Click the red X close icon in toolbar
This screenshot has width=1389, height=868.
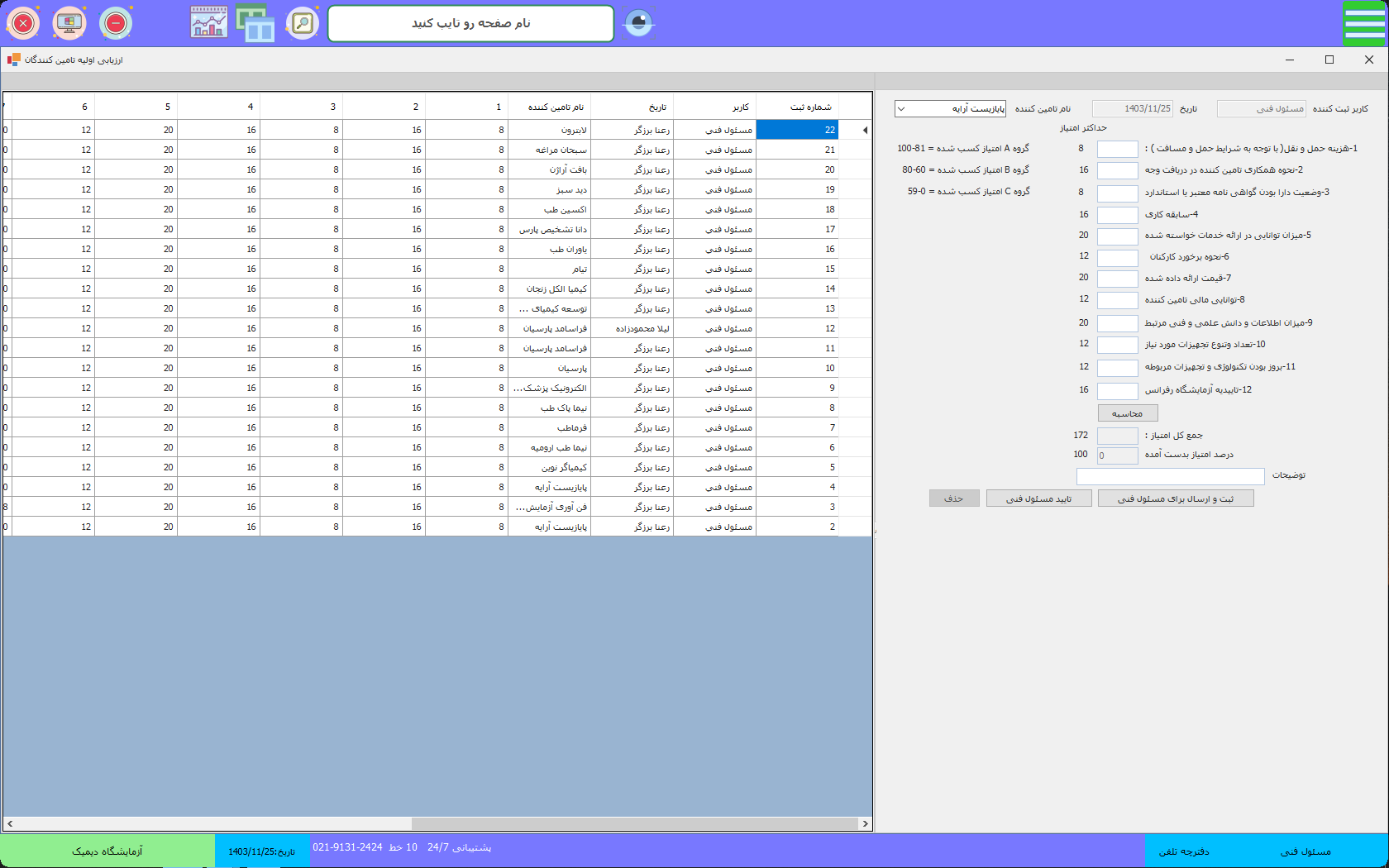23,23
